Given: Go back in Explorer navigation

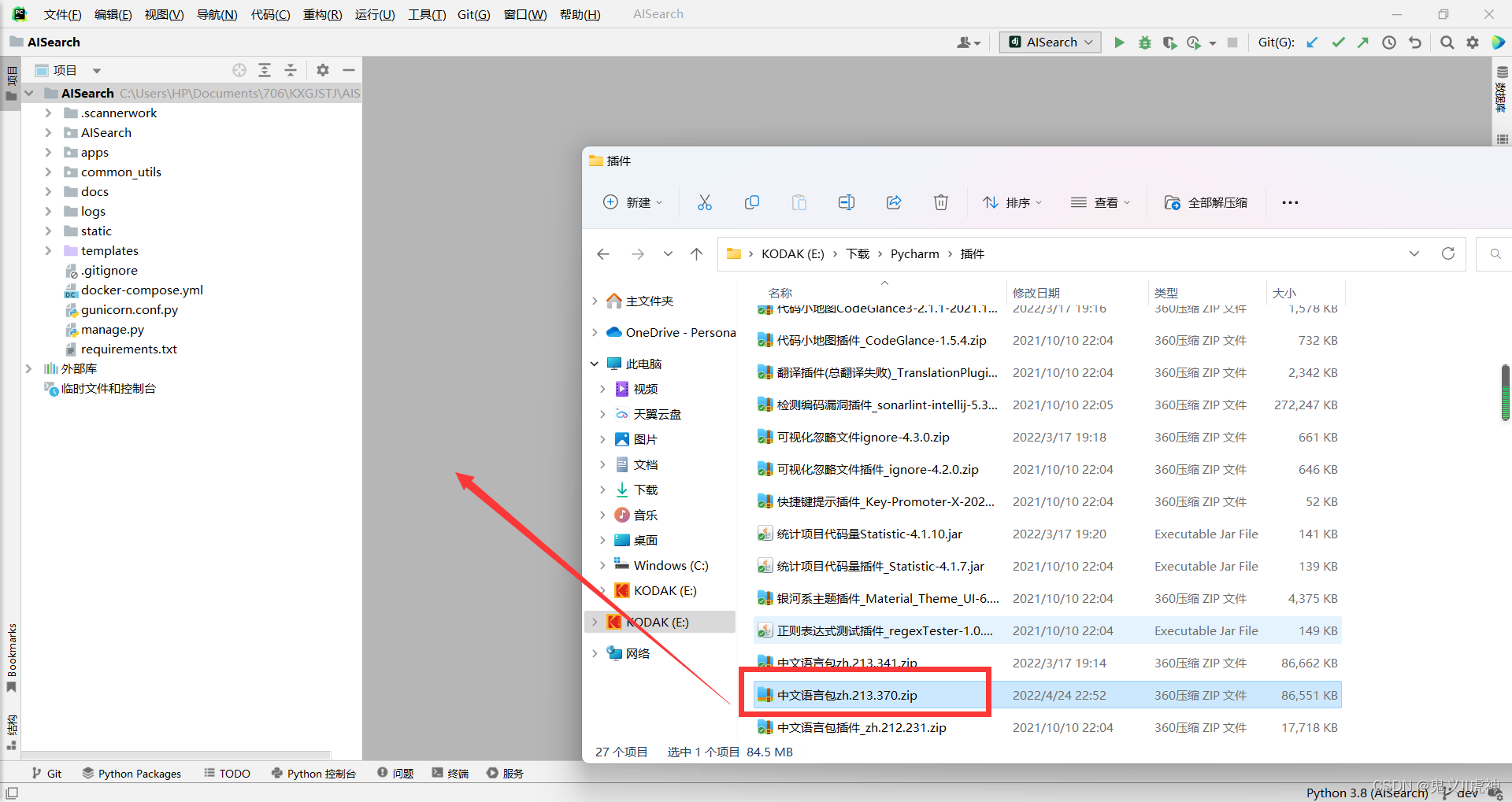Looking at the screenshot, I should point(603,253).
